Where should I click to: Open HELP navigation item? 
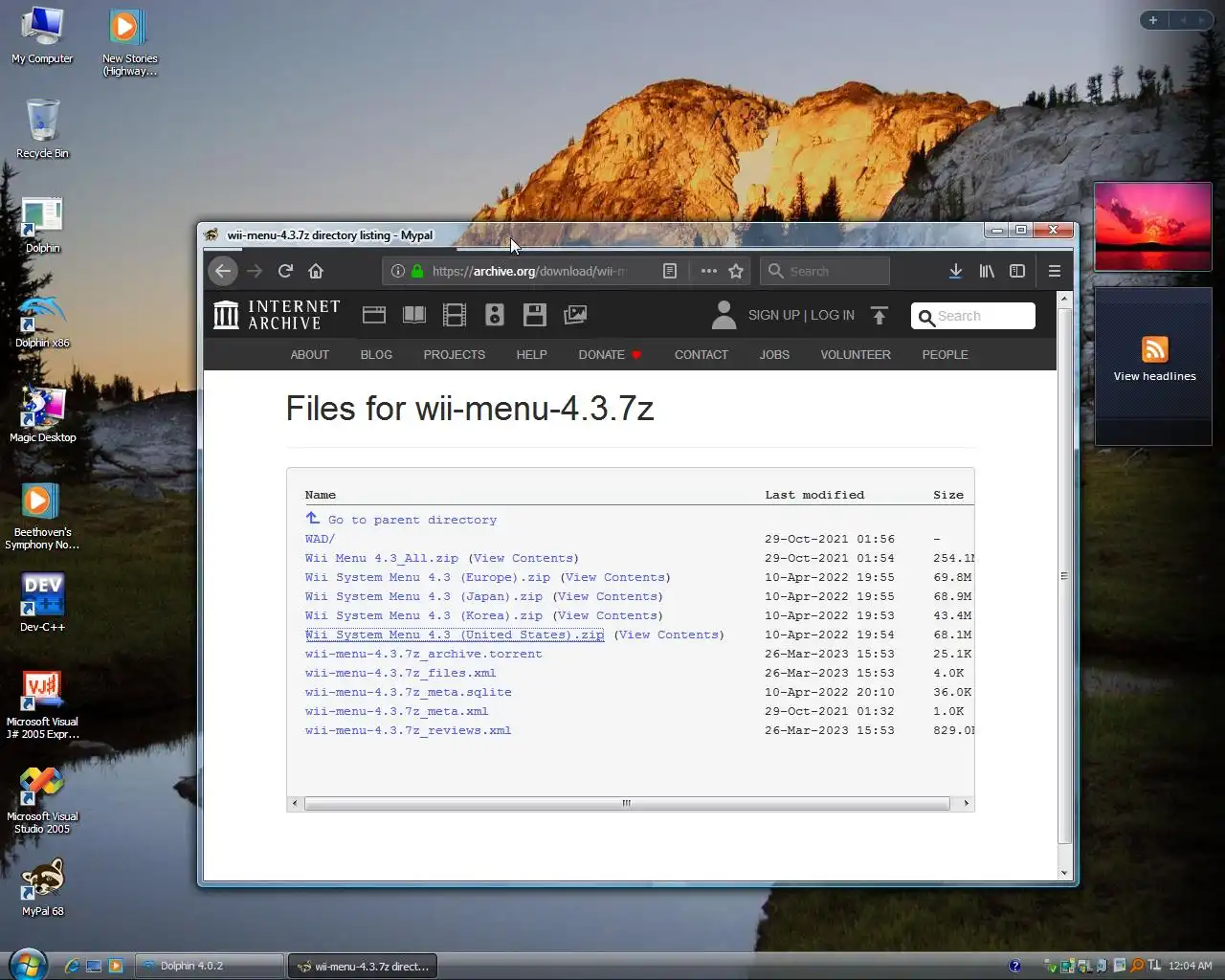click(x=532, y=354)
